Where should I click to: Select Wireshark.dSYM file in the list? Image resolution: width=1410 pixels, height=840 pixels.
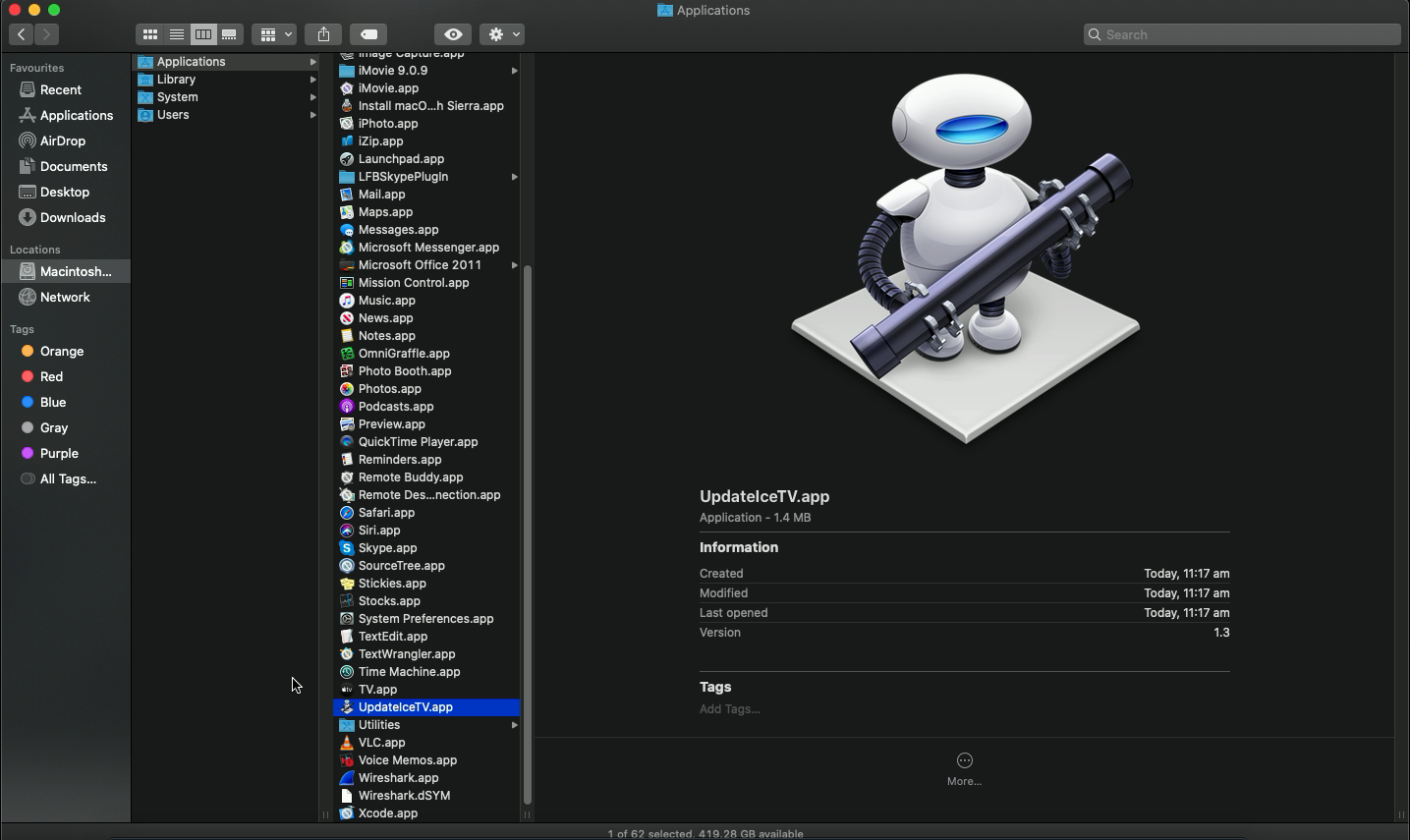[426, 796]
